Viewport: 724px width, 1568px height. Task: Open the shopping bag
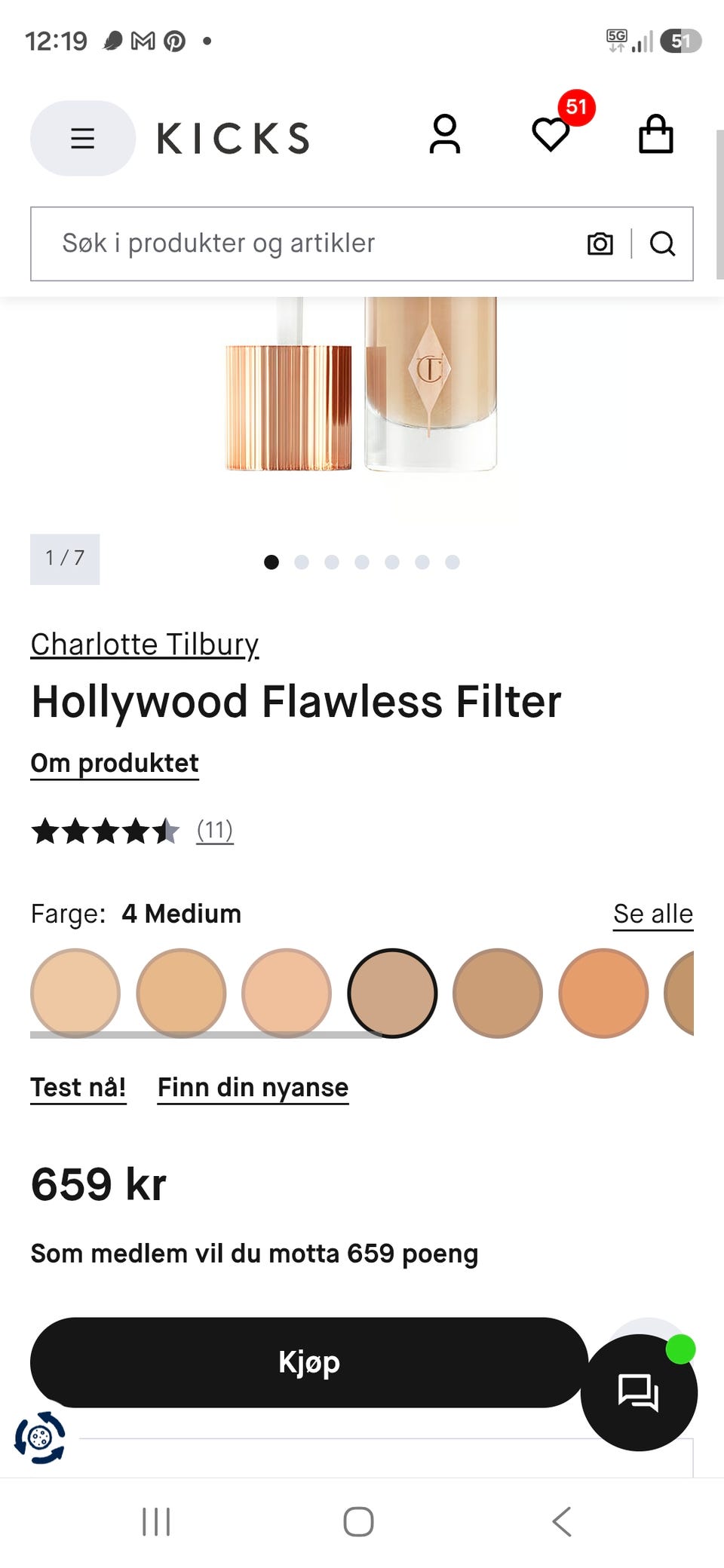(x=655, y=134)
